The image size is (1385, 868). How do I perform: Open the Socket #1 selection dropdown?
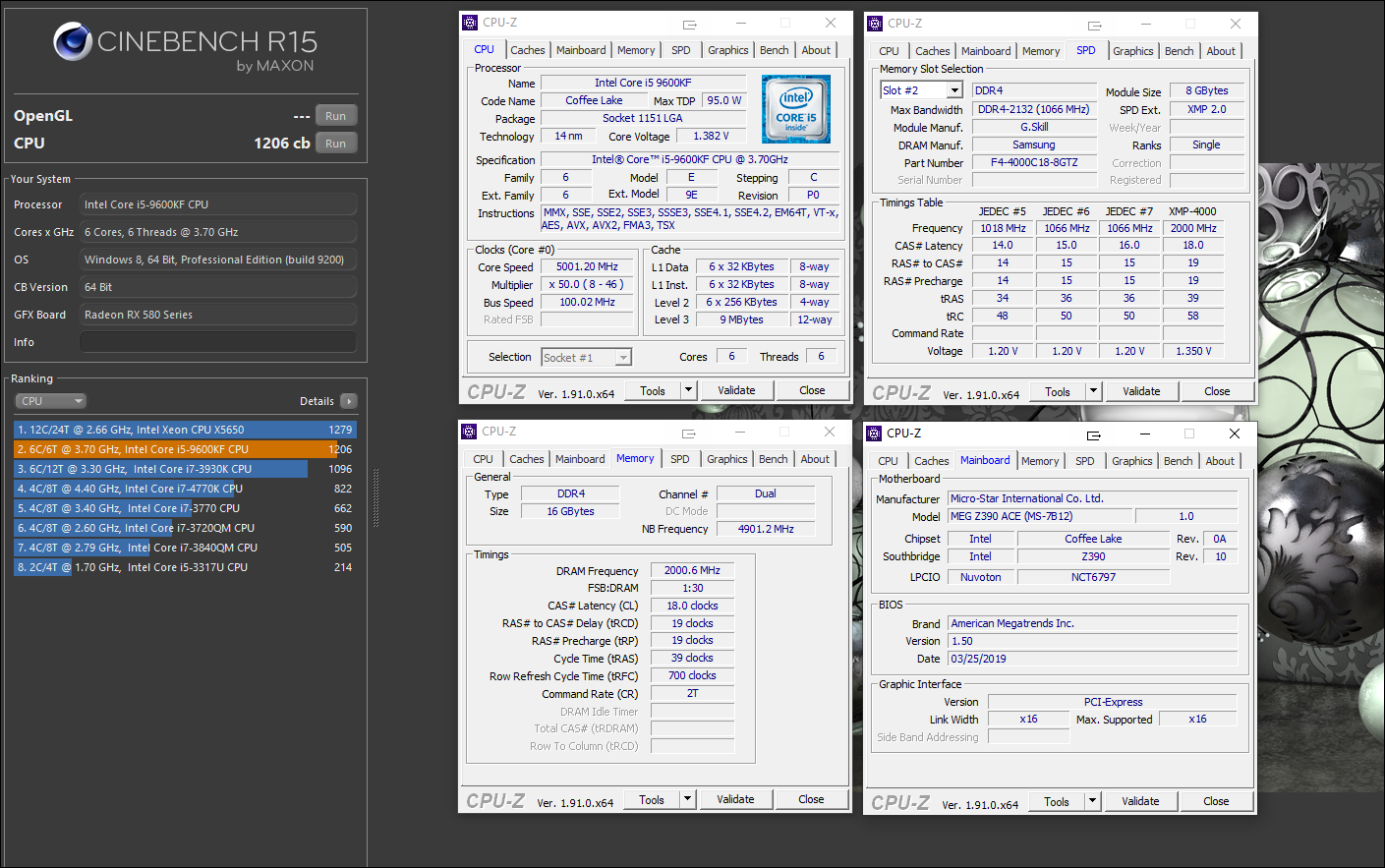(x=623, y=358)
